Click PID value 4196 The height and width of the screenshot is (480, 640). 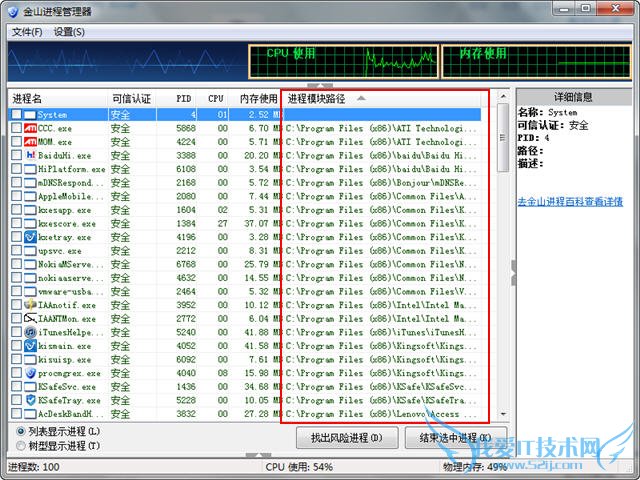(x=186, y=237)
